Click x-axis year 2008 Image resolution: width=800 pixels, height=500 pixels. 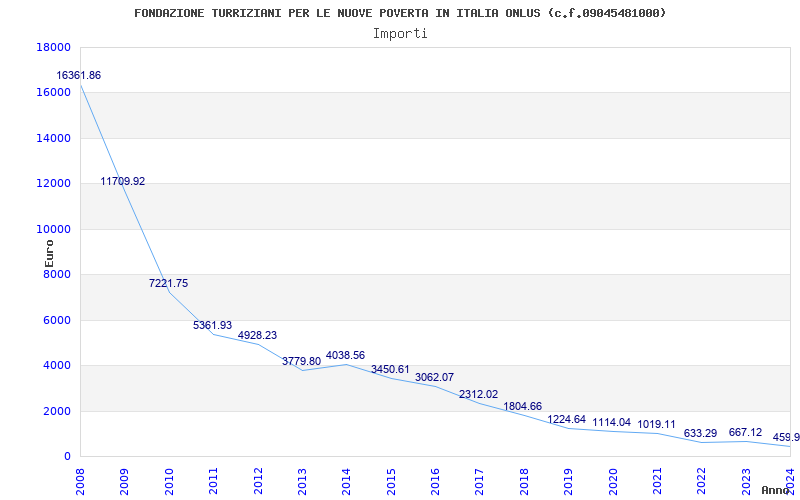[80, 482]
